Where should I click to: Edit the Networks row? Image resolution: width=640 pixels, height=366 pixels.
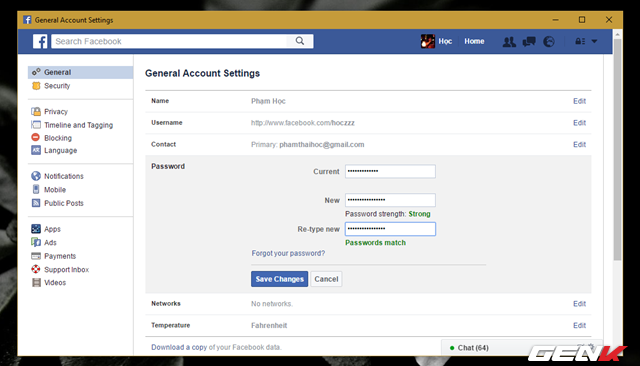pos(579,304)
